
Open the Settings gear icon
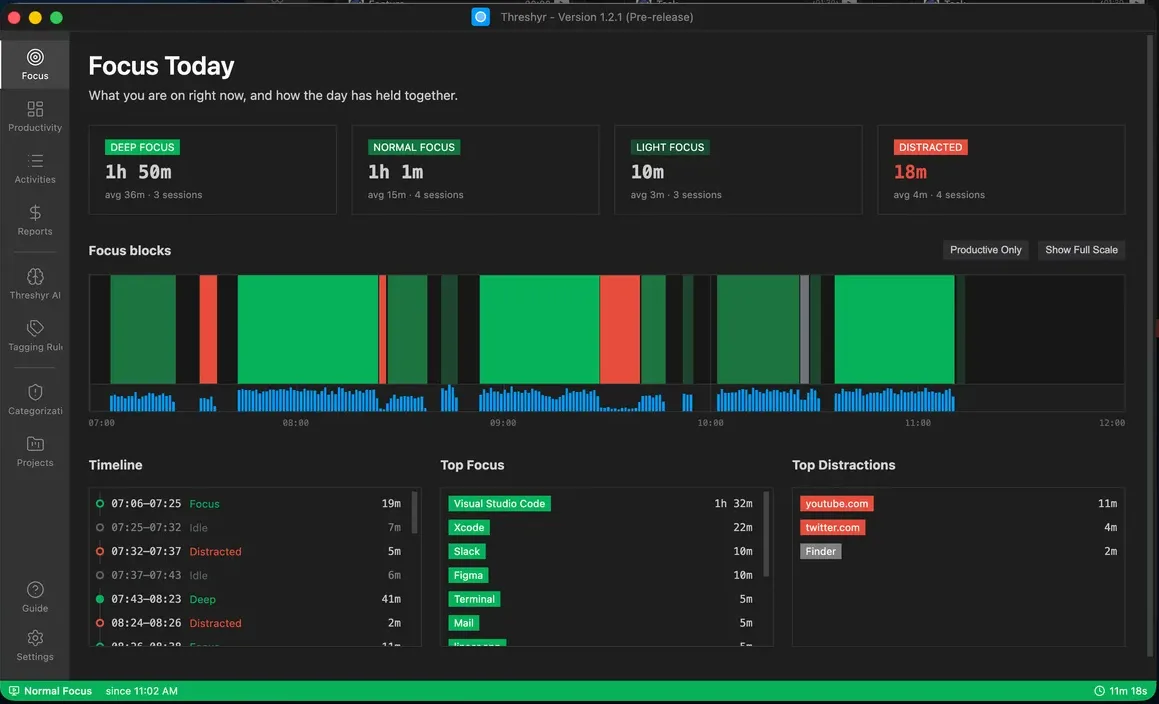[x=35, y=638]
